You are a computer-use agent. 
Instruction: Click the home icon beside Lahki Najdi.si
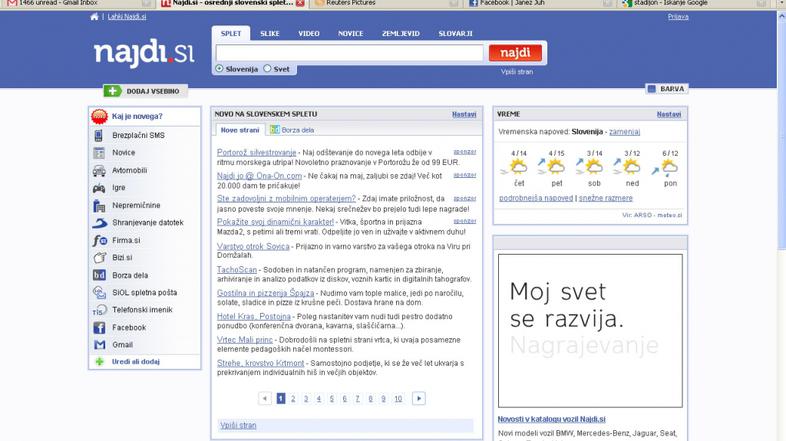(95, 17)
